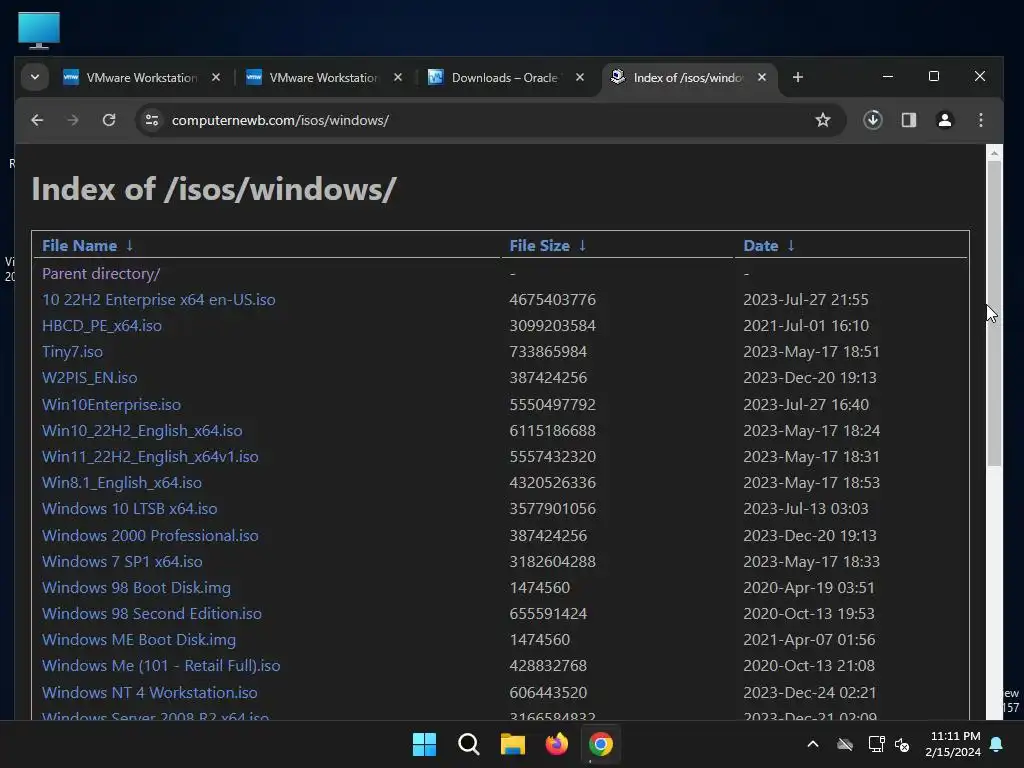Open the Chrome three-dot menu
The height and width of the screenshot is (768, 1024).
980,120
